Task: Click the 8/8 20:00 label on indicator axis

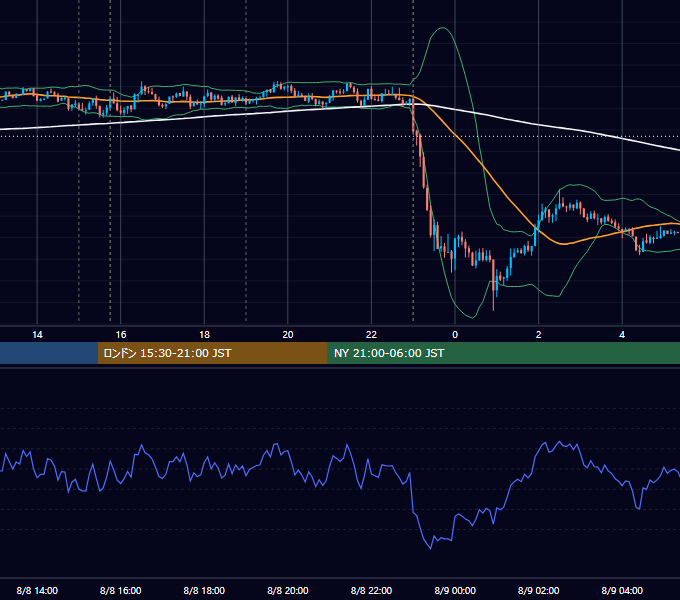Action: (288, 590)
